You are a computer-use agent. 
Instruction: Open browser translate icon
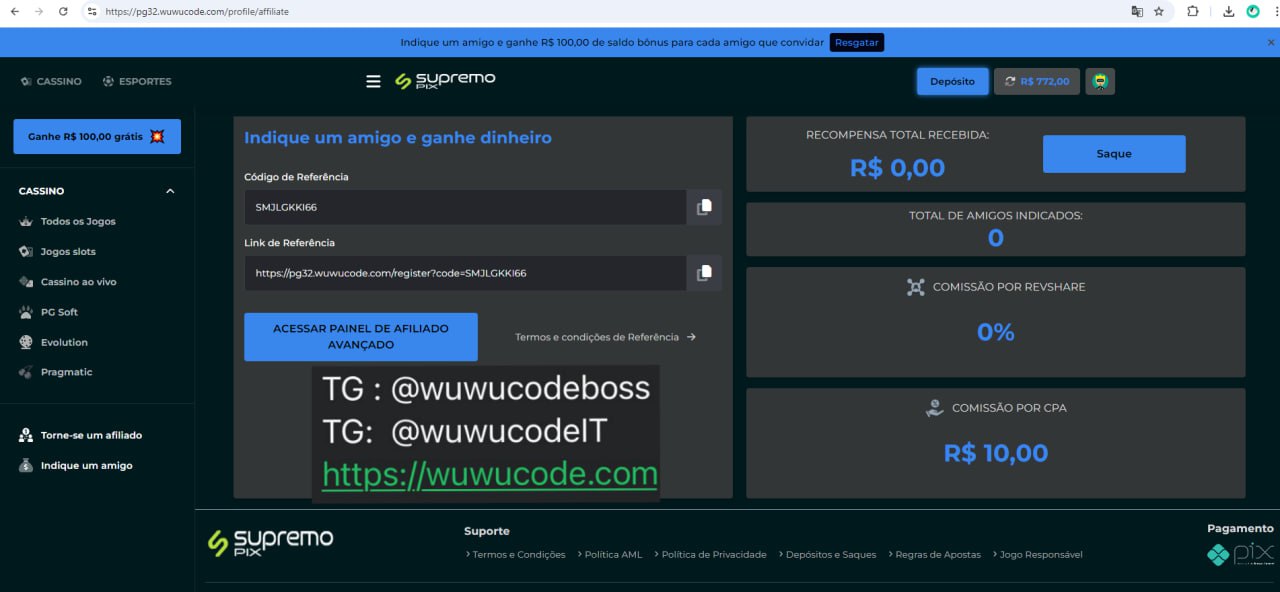coord(1136,12)
